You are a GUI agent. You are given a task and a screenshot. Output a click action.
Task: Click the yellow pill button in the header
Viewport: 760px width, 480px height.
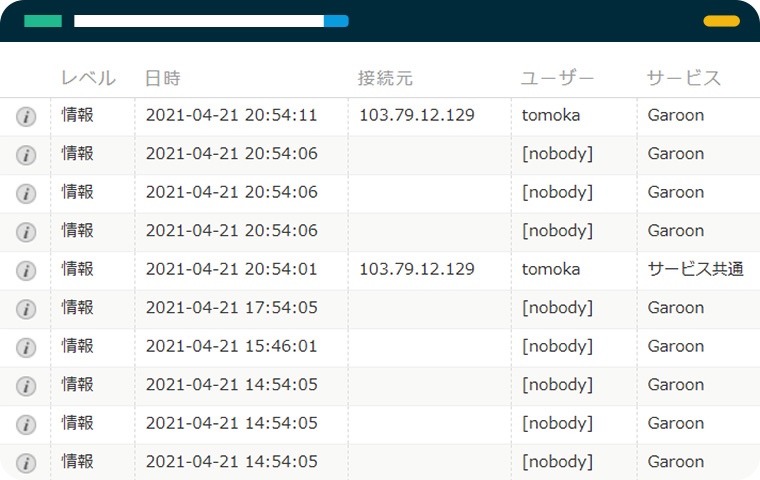721,21
